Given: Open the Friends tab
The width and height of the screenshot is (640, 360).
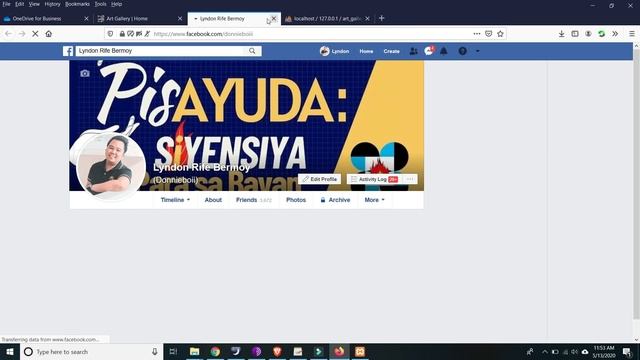Looking at the screenshot, I should [253, 200].
